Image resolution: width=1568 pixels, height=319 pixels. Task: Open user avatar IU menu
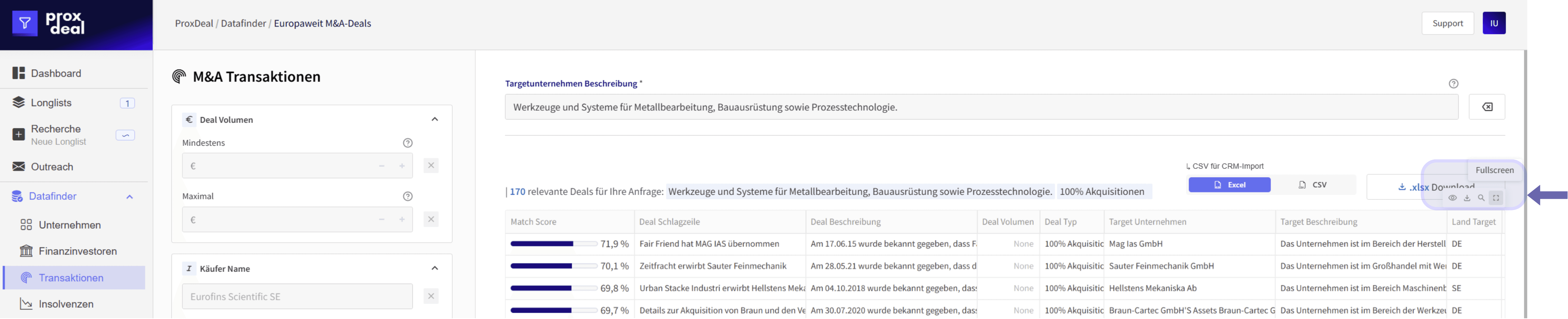[x=1494, y=23]
